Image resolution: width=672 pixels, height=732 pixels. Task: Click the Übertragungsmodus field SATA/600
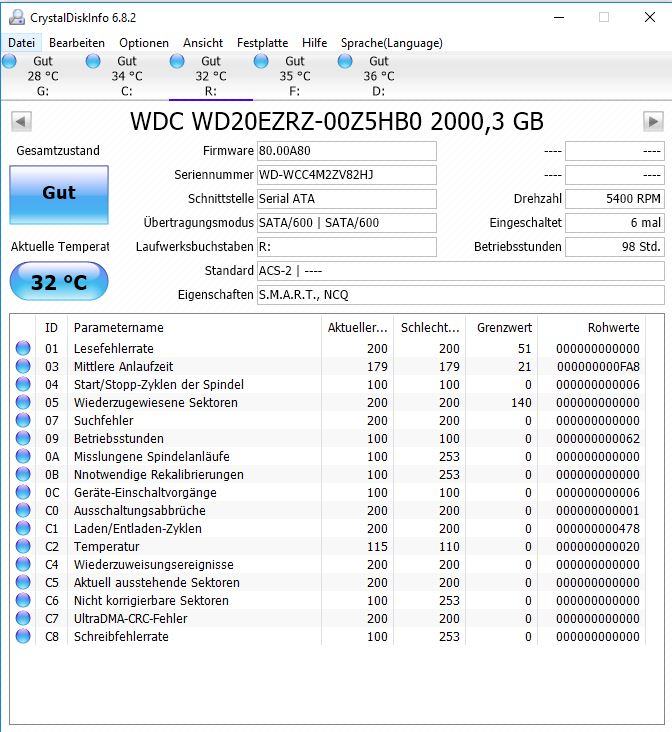pos(347,223)
